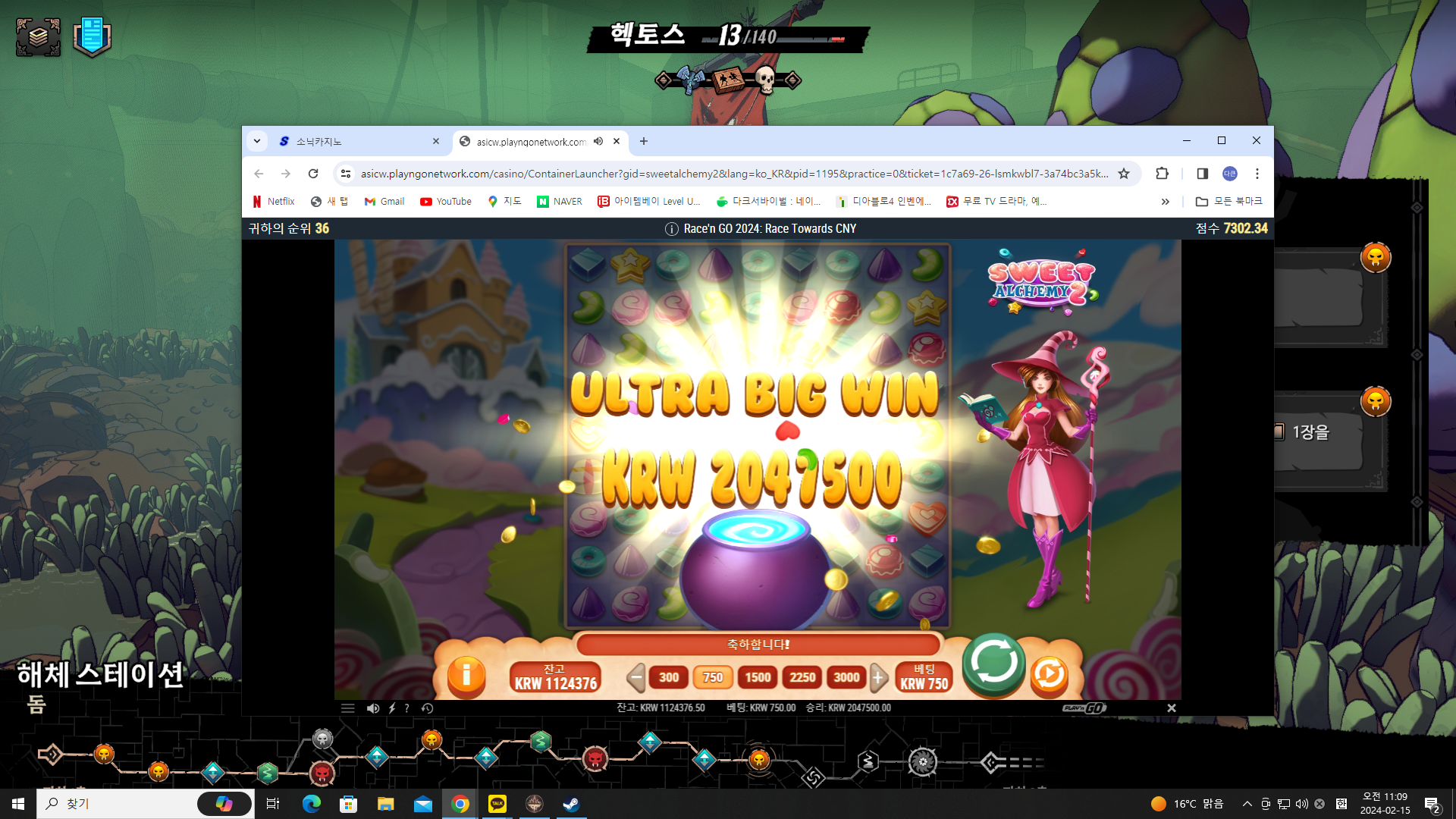Open the Chrome profile avatar
The image size is (1456, 819).
coord(1230,174)
